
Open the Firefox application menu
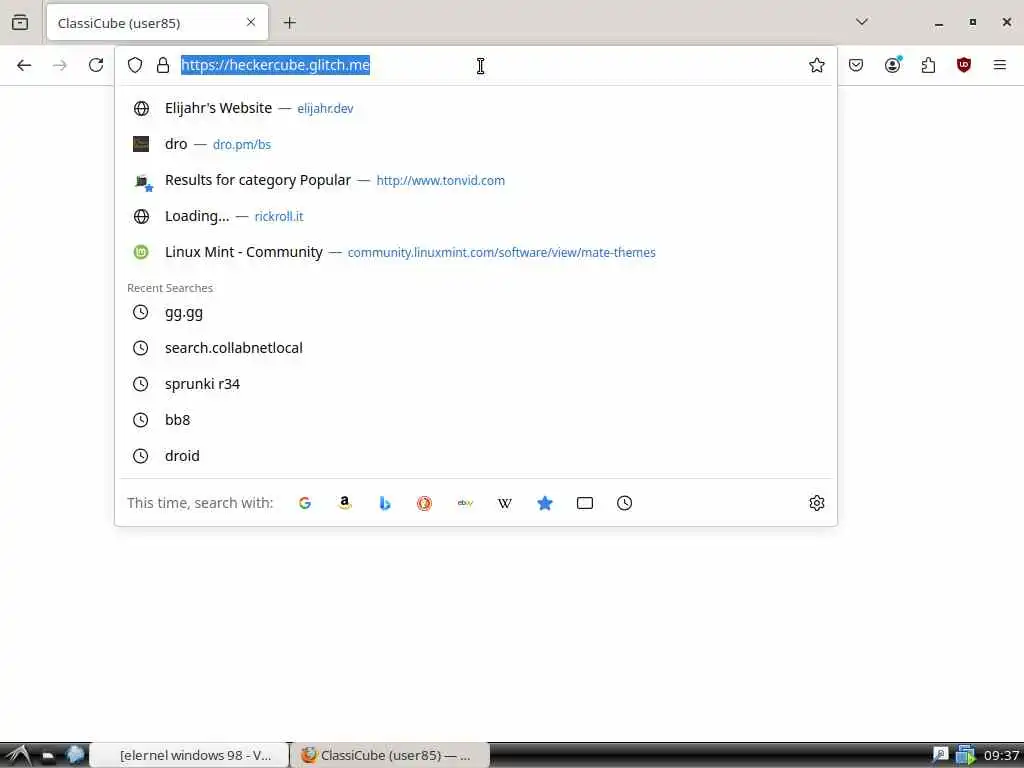click(999, 65)
